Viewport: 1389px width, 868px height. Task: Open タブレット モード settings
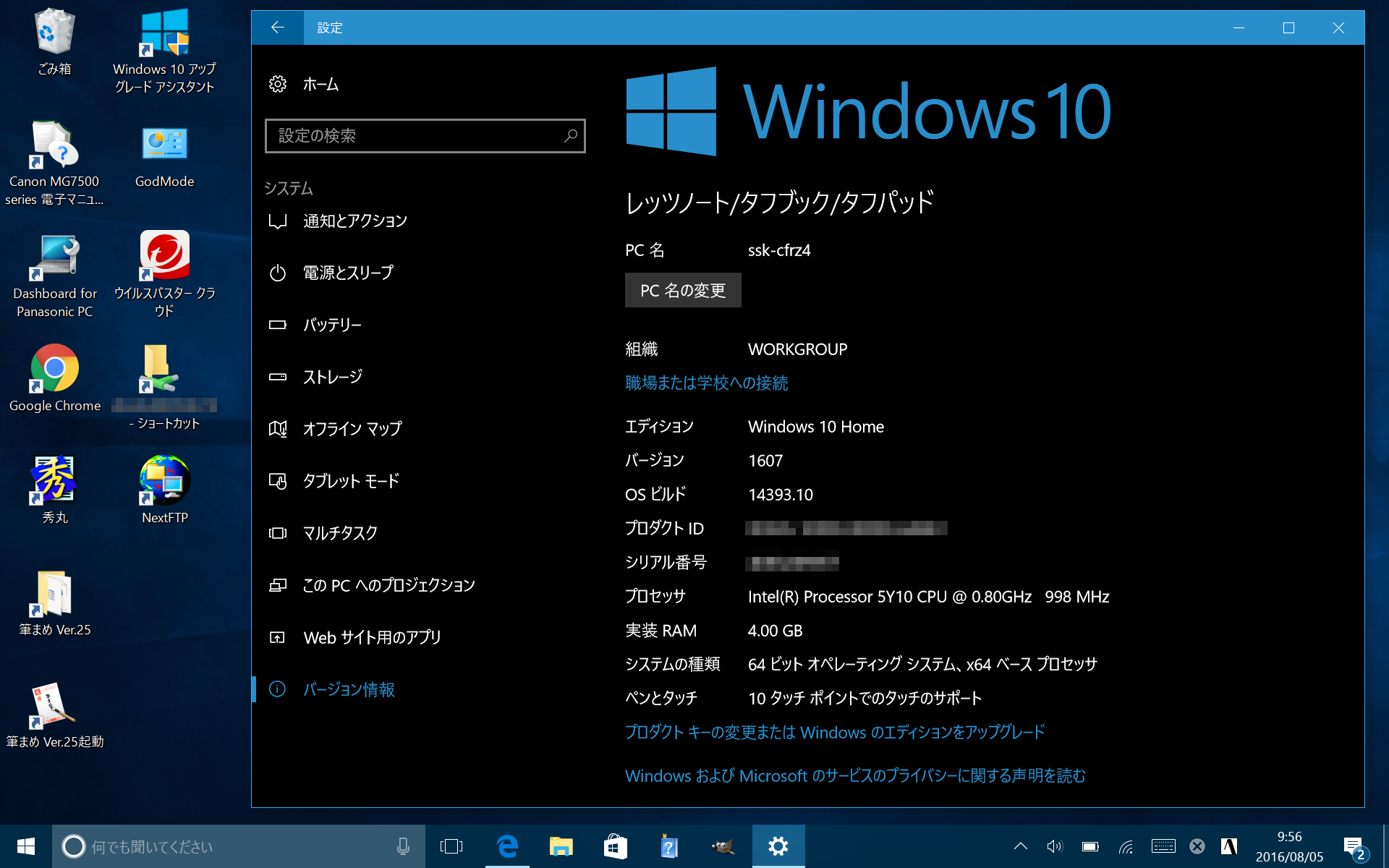pos(334,482)
